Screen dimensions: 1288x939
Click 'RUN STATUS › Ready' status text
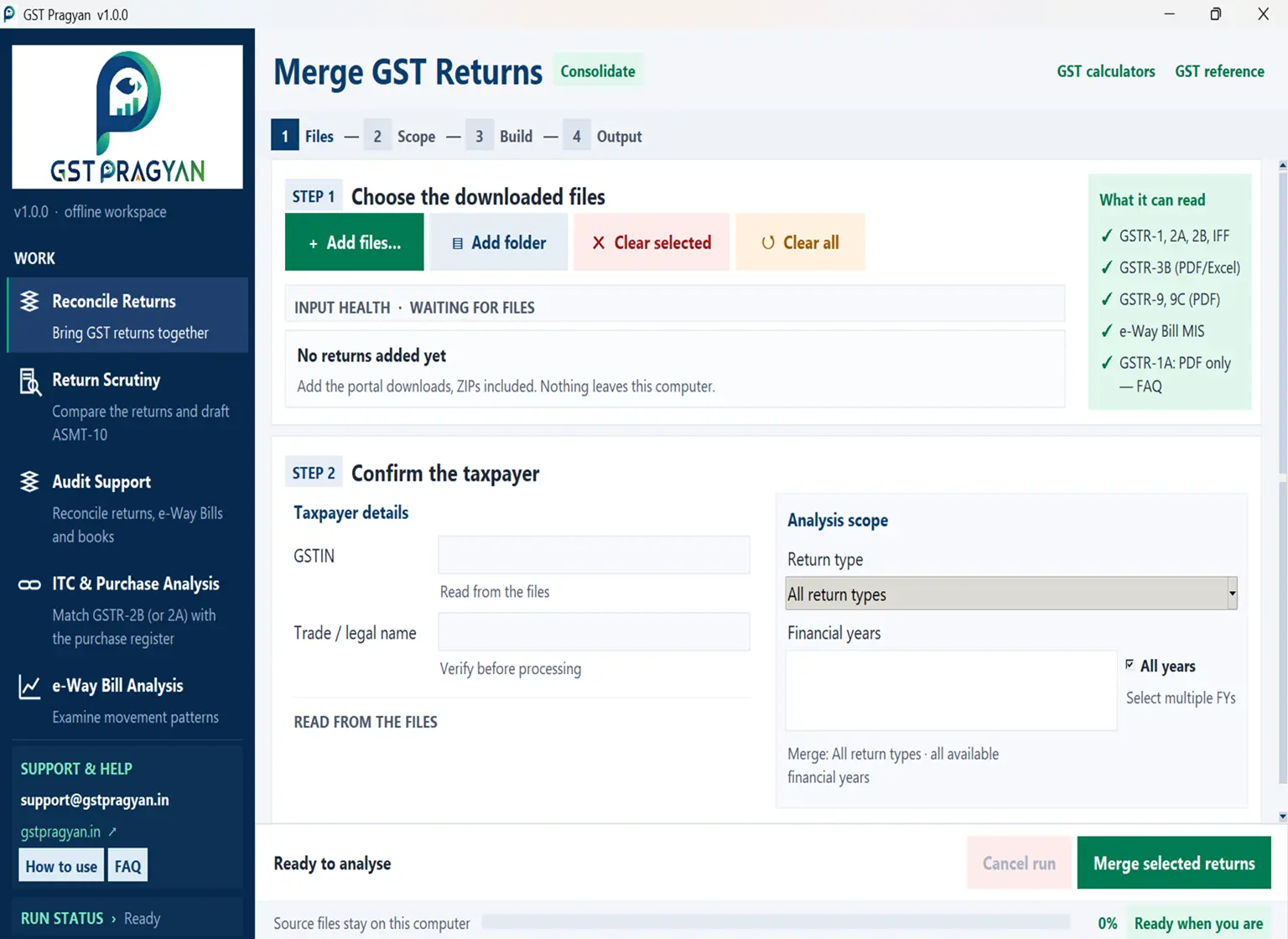(x=90, y=918)
